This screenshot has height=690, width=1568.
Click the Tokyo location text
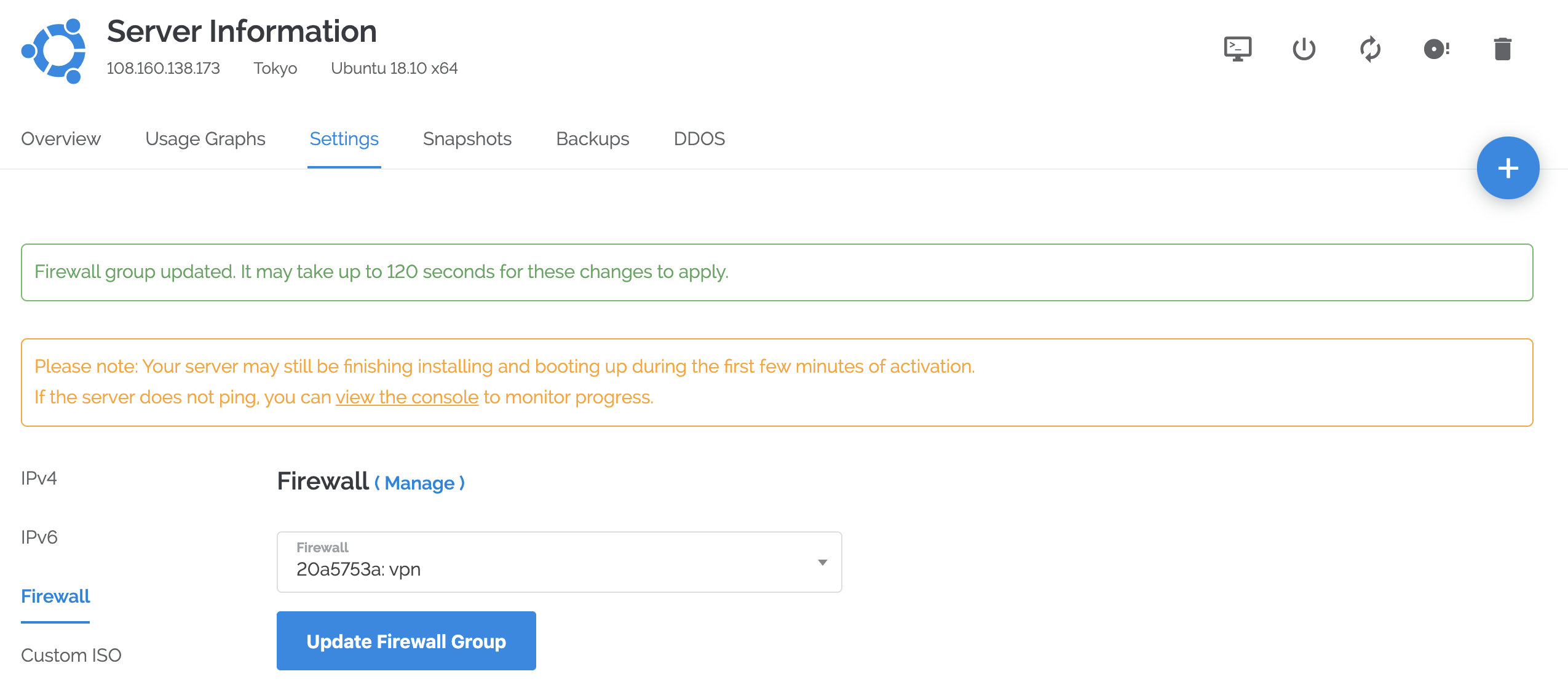pos(275,68)
